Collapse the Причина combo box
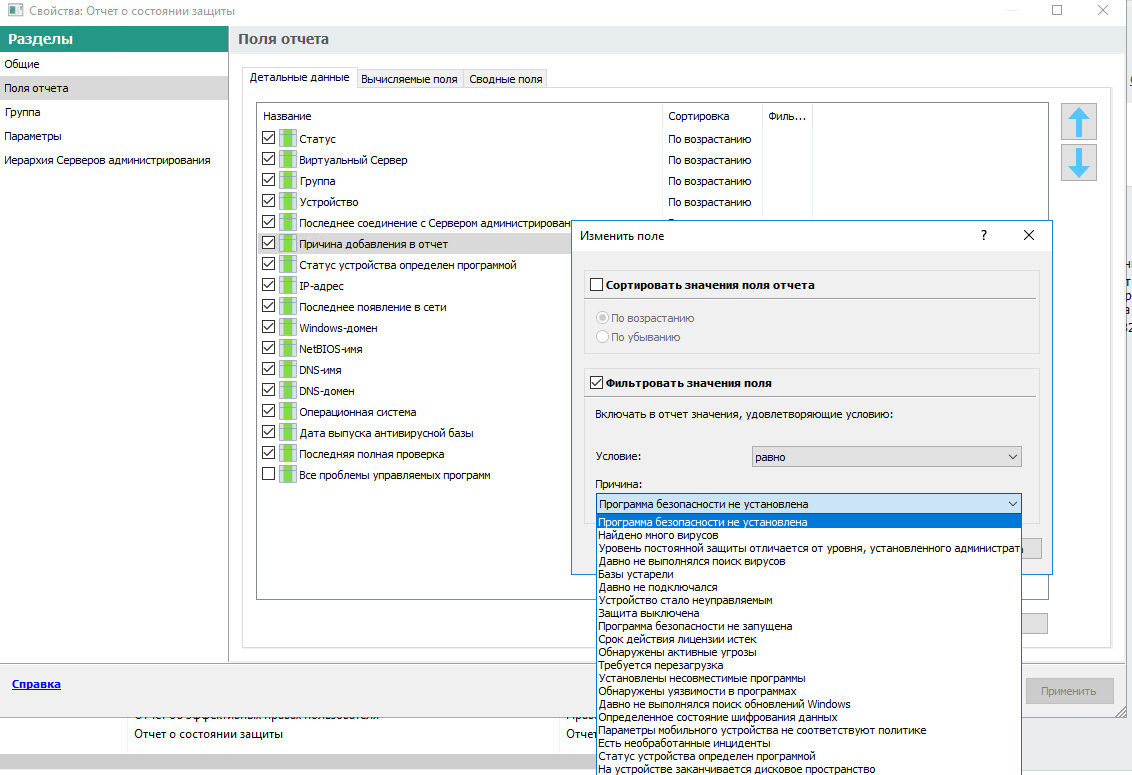This screenshot has height=775, width=1132. point(1012,504)
